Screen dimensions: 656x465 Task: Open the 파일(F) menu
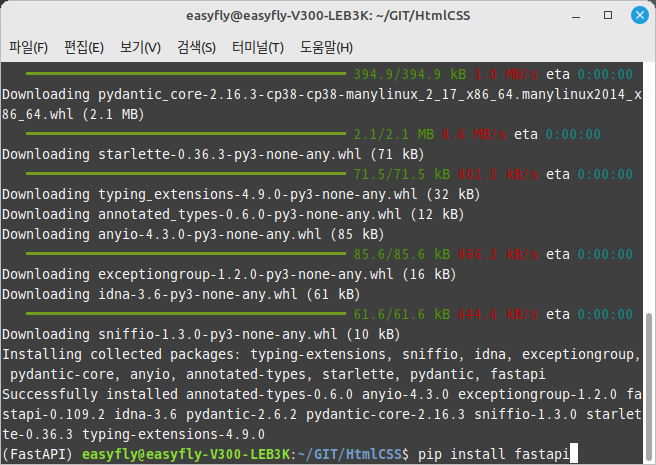[28, 47]
